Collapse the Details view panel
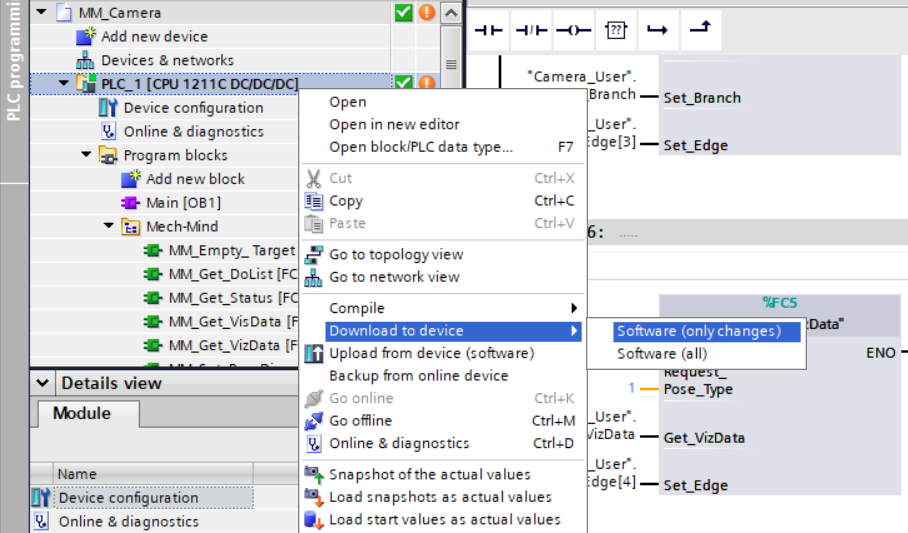Image resolution: width=908 pixels, height=533 pixels. [x=43, y=383]
